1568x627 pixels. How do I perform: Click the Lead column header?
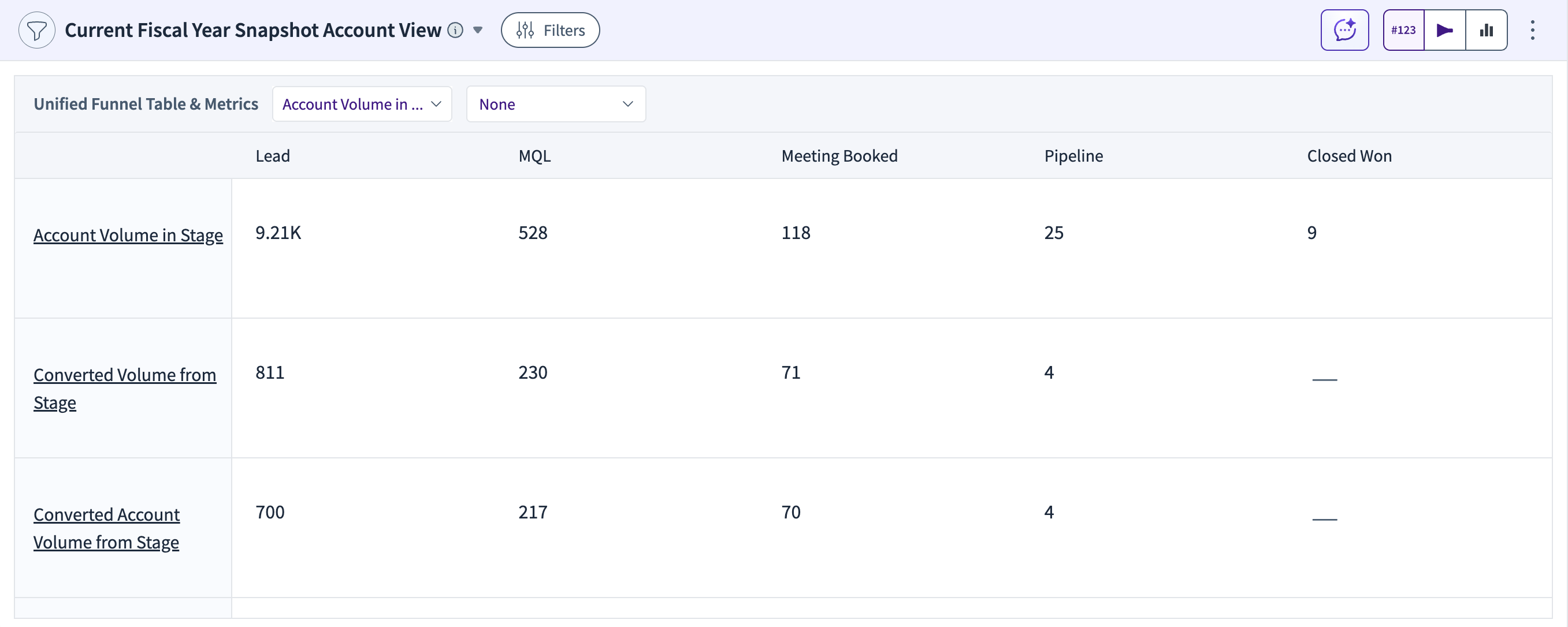coord(272,156)
